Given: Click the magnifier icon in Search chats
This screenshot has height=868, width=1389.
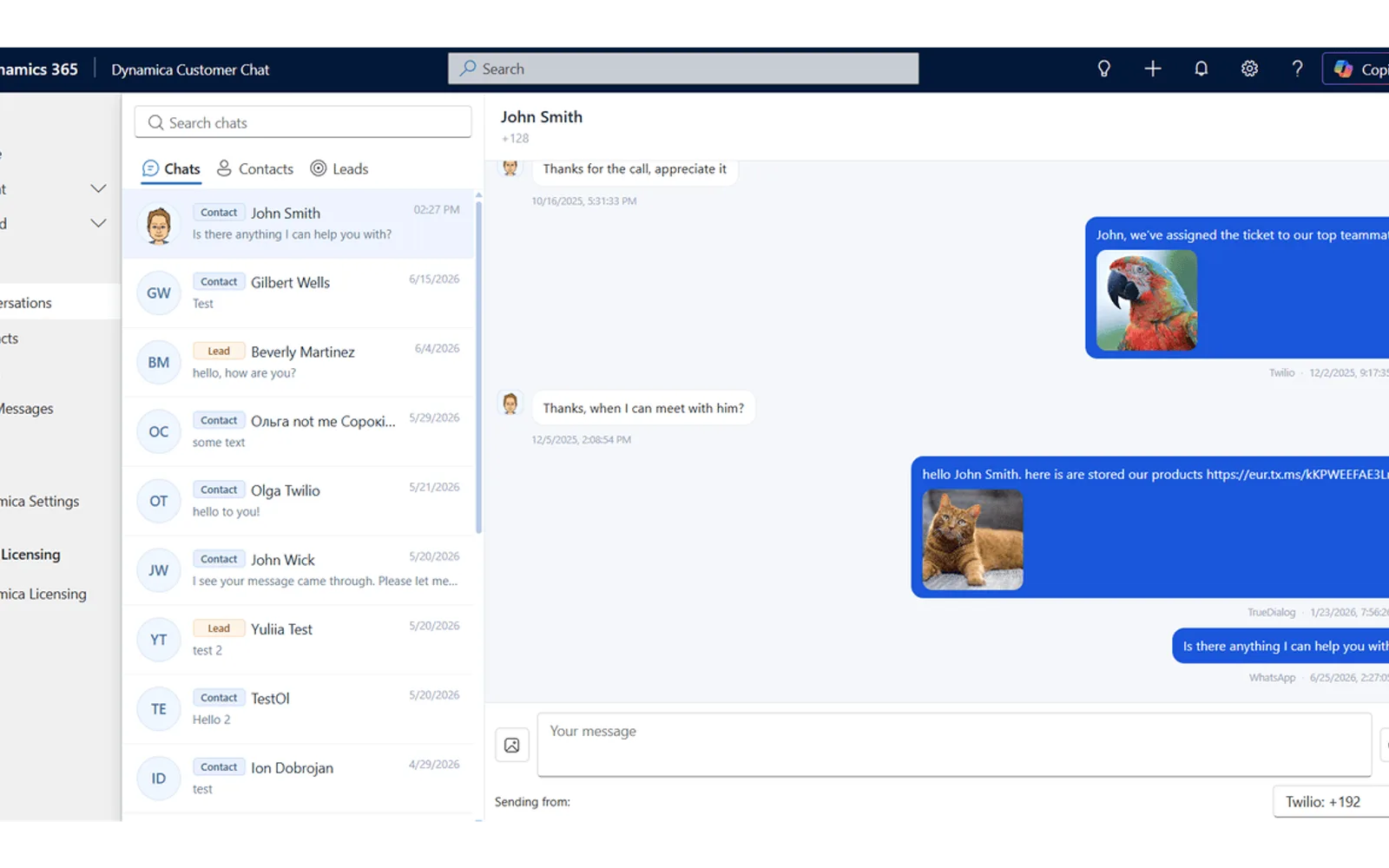Looking at the screenshot, I should pyautogui.click(x=155, y=122).
